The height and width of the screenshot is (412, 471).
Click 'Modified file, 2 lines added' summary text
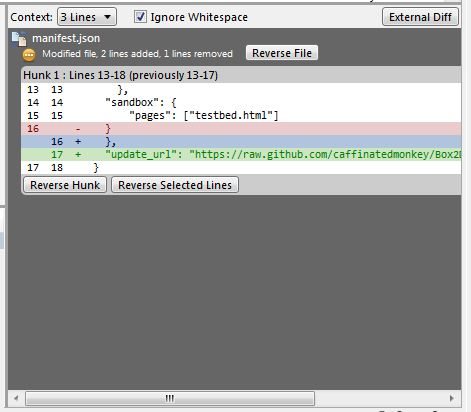tap(137, 54)
